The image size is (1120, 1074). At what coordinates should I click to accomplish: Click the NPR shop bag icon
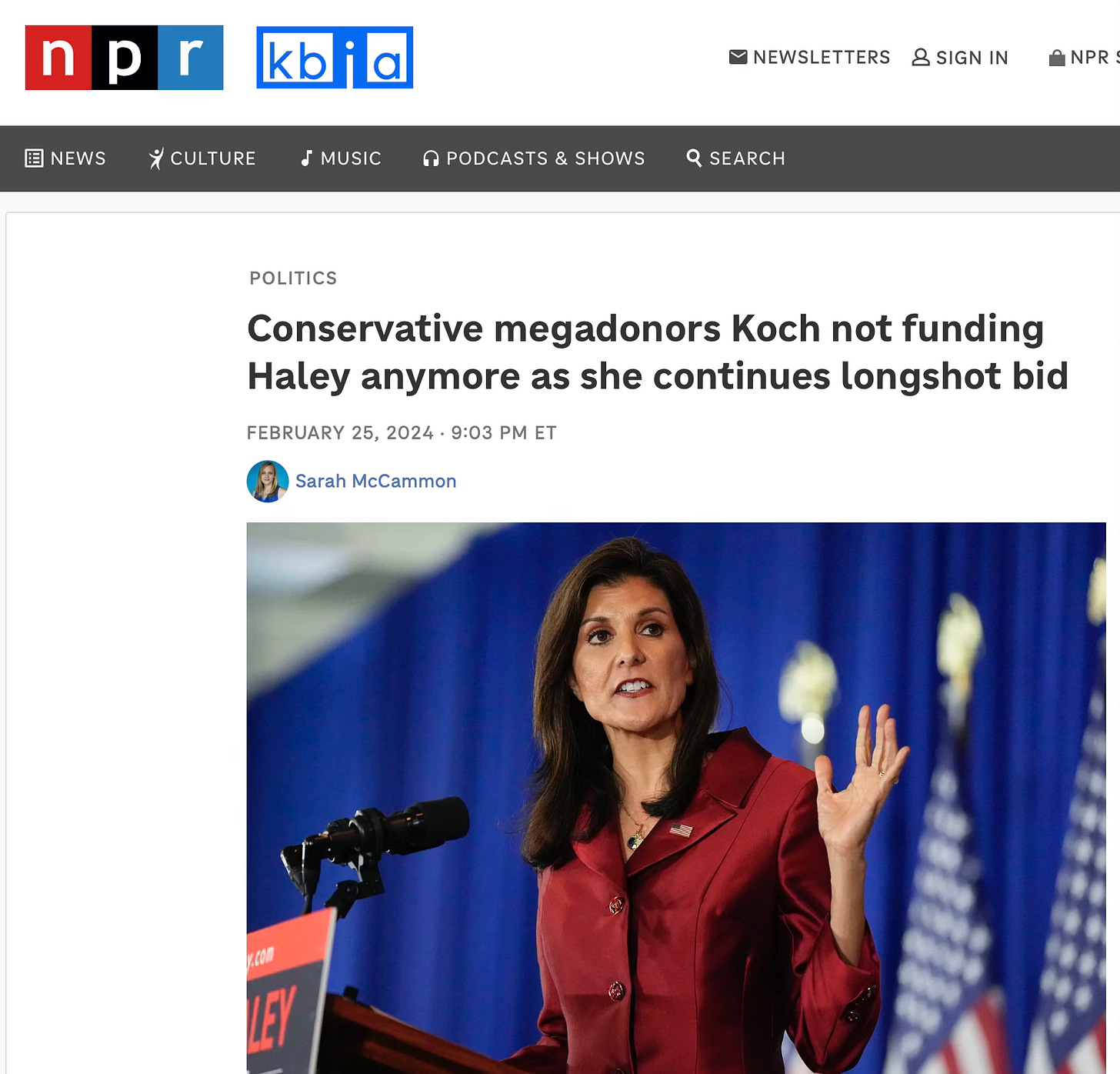1057,58
